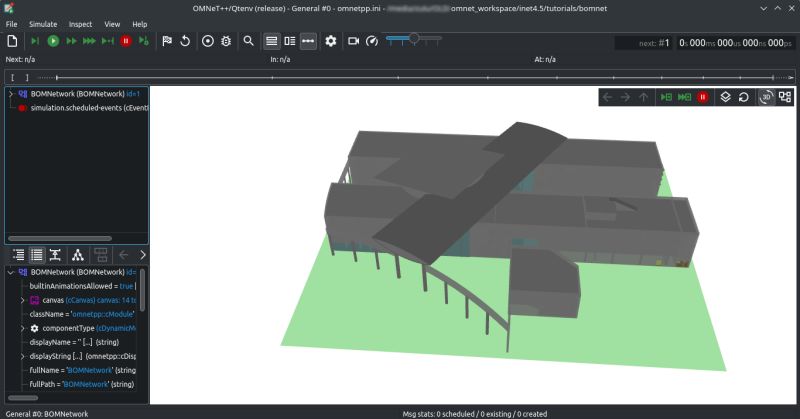
Task: Click the run until button in main toolbar
Action: pos(108,41)
